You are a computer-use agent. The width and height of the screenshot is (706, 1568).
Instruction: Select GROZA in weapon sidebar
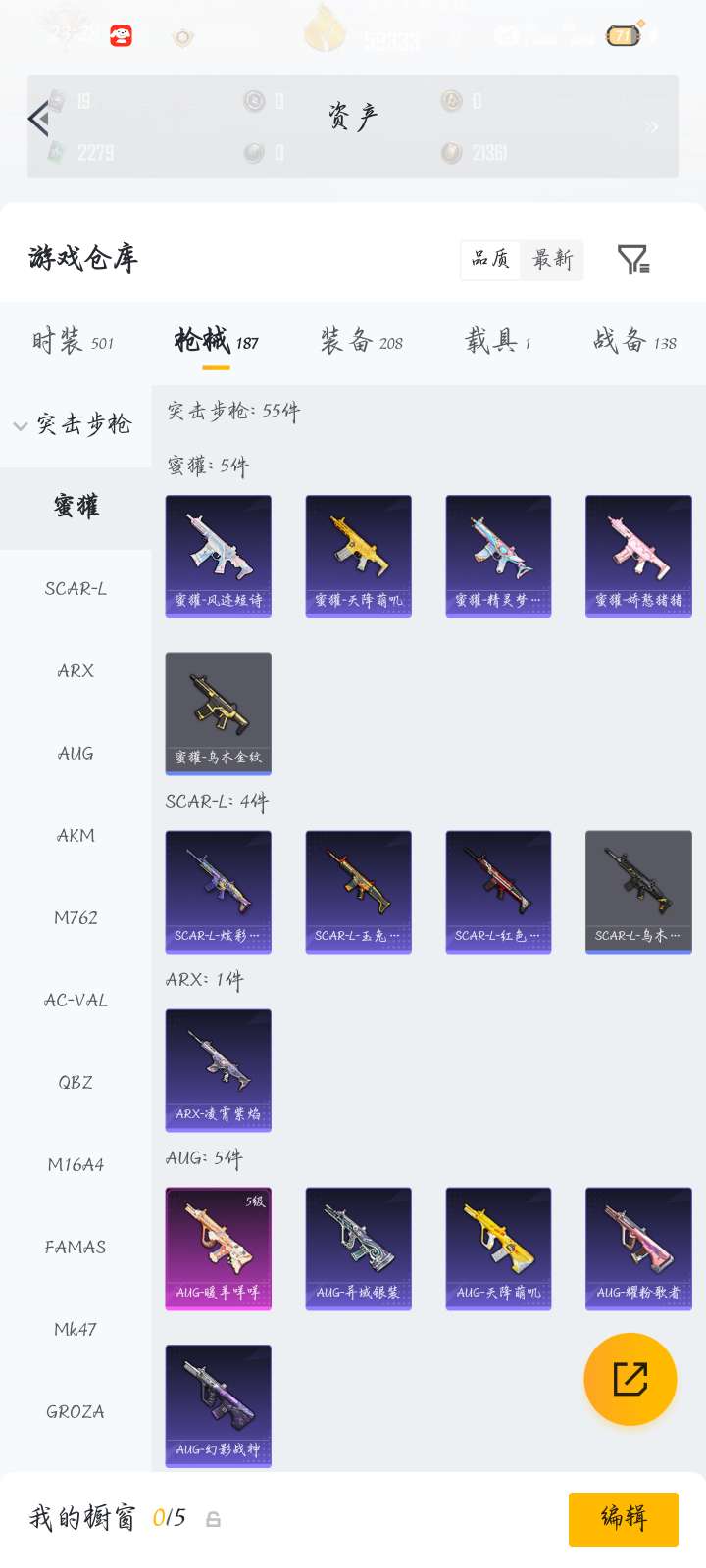coord(76,1412)
